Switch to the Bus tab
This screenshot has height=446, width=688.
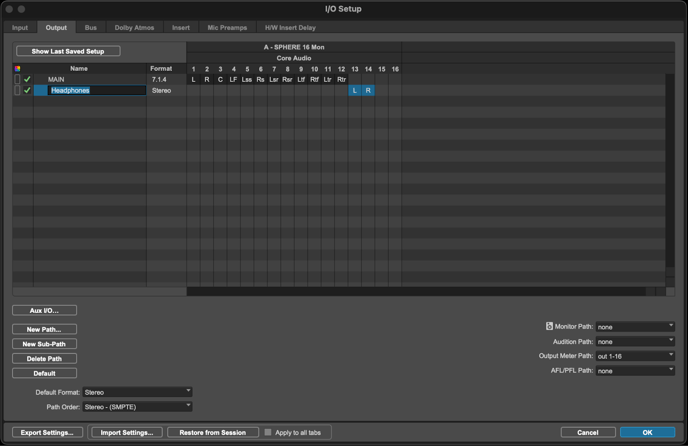pos(91,28)
